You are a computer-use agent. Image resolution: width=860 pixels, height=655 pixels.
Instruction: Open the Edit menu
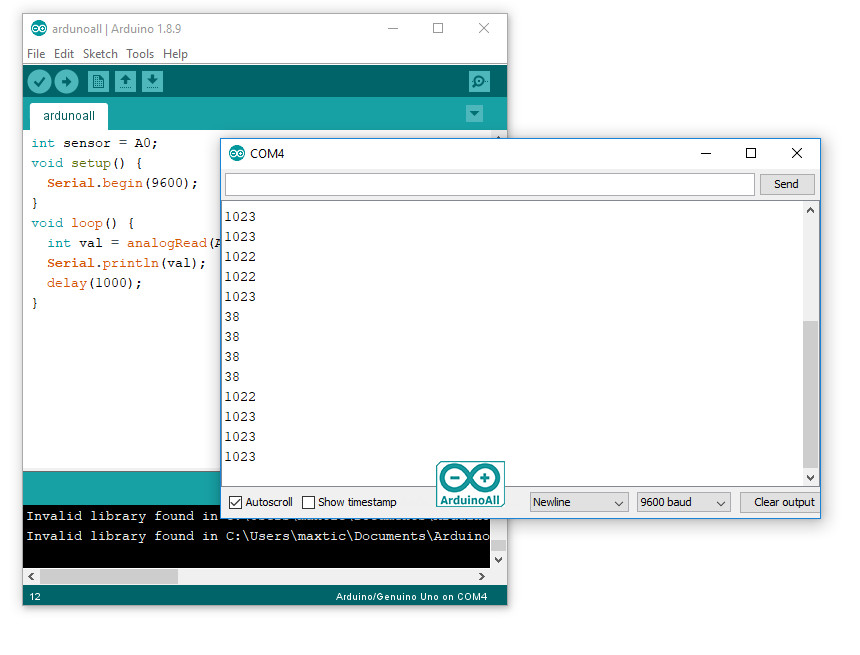point(64,54)
